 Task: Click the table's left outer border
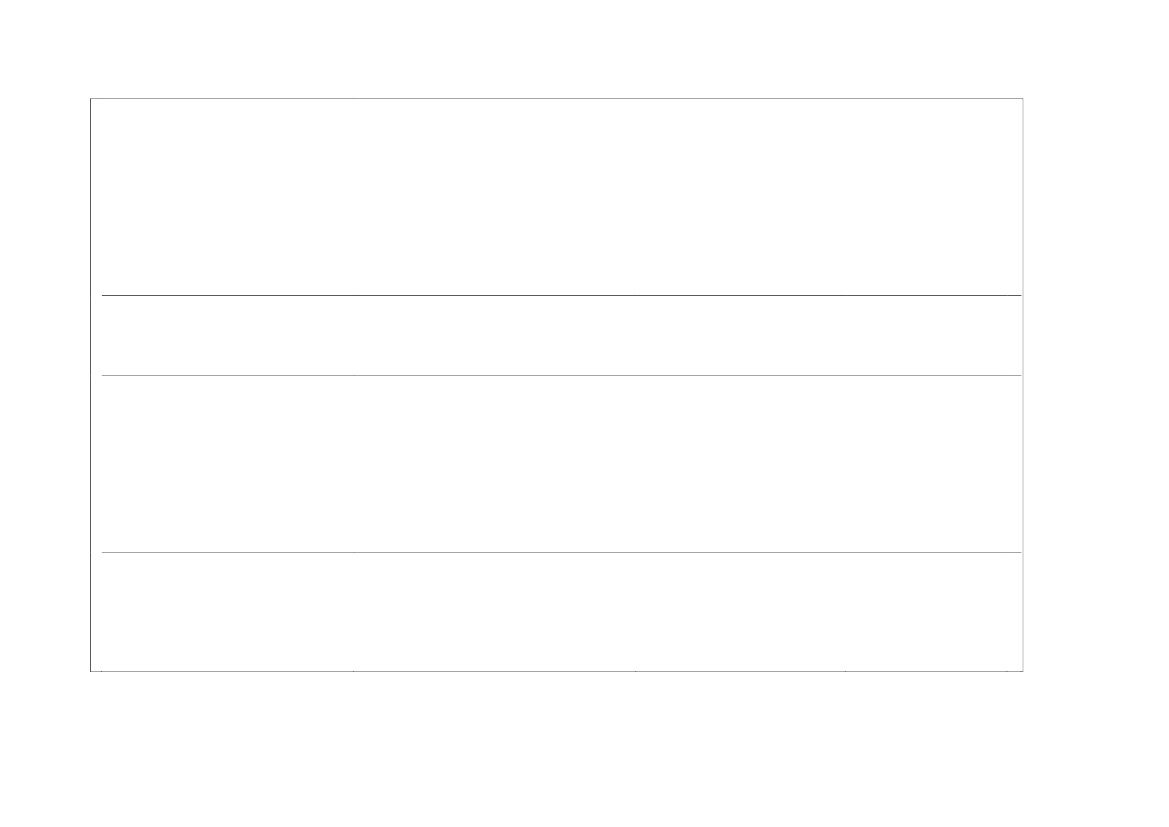point(91,385)
